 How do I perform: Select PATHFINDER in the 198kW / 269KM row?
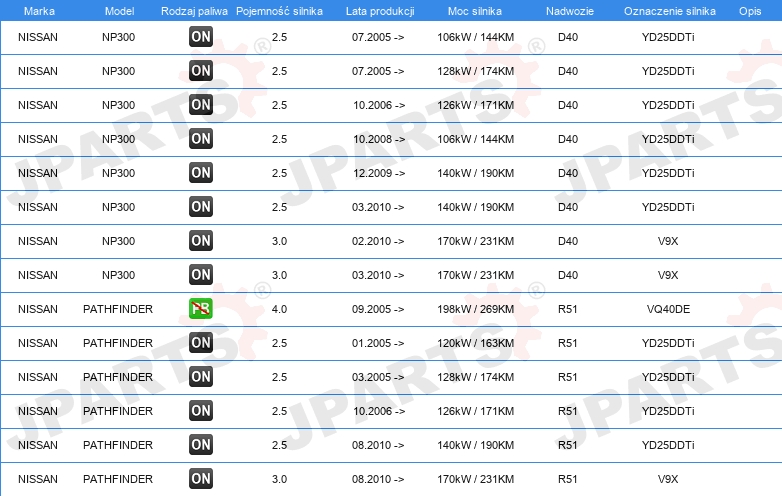[118, 309]
